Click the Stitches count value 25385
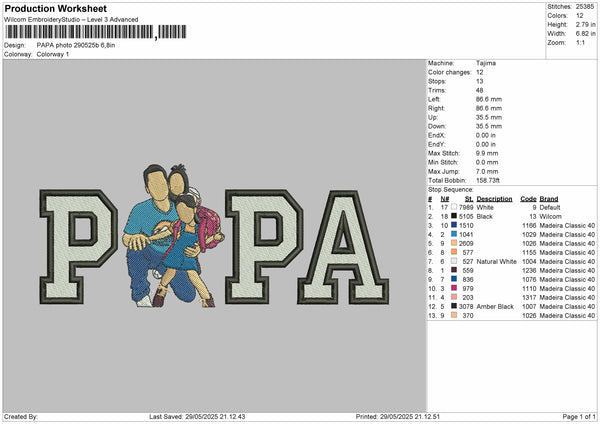The width and height of the screenshot is (600, 424). pos(583,6)
